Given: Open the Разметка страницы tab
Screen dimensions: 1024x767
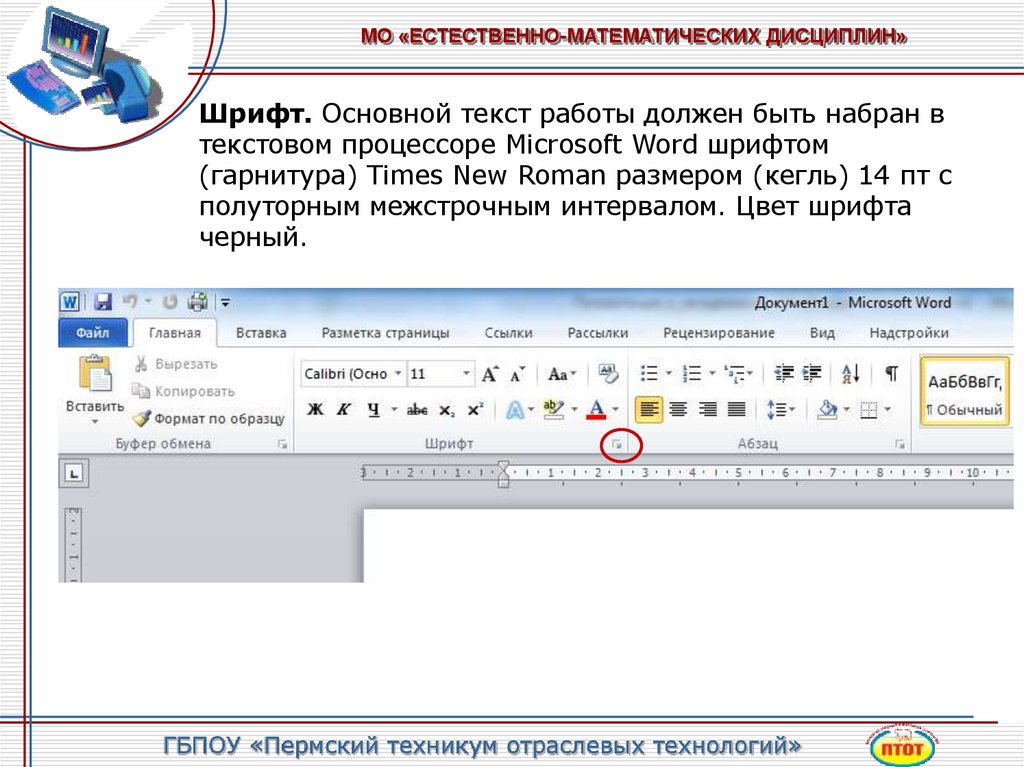Looking at the screenshot, I should tap(385, 333).
